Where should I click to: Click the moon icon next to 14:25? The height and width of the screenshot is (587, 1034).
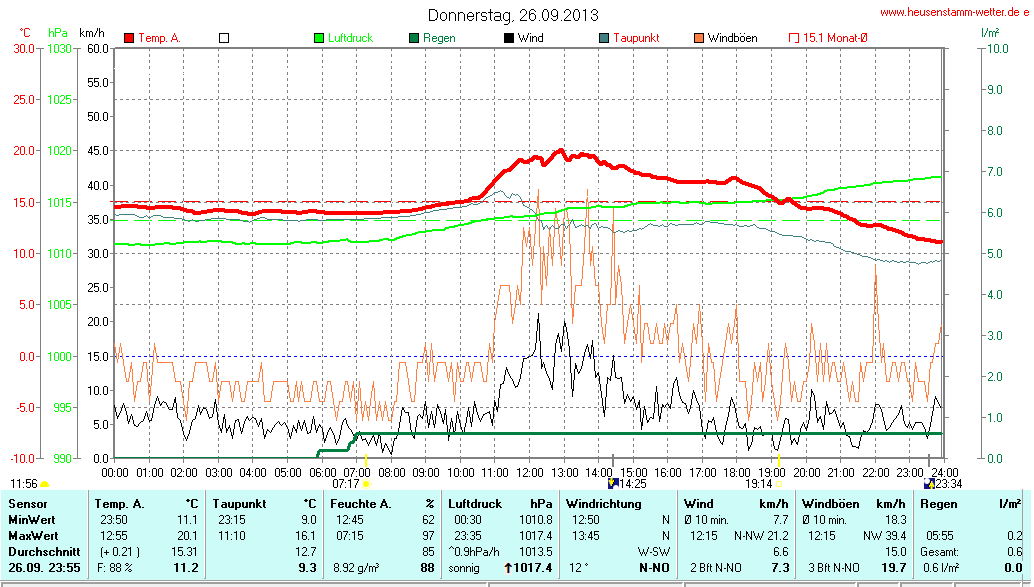pos(613,484)
